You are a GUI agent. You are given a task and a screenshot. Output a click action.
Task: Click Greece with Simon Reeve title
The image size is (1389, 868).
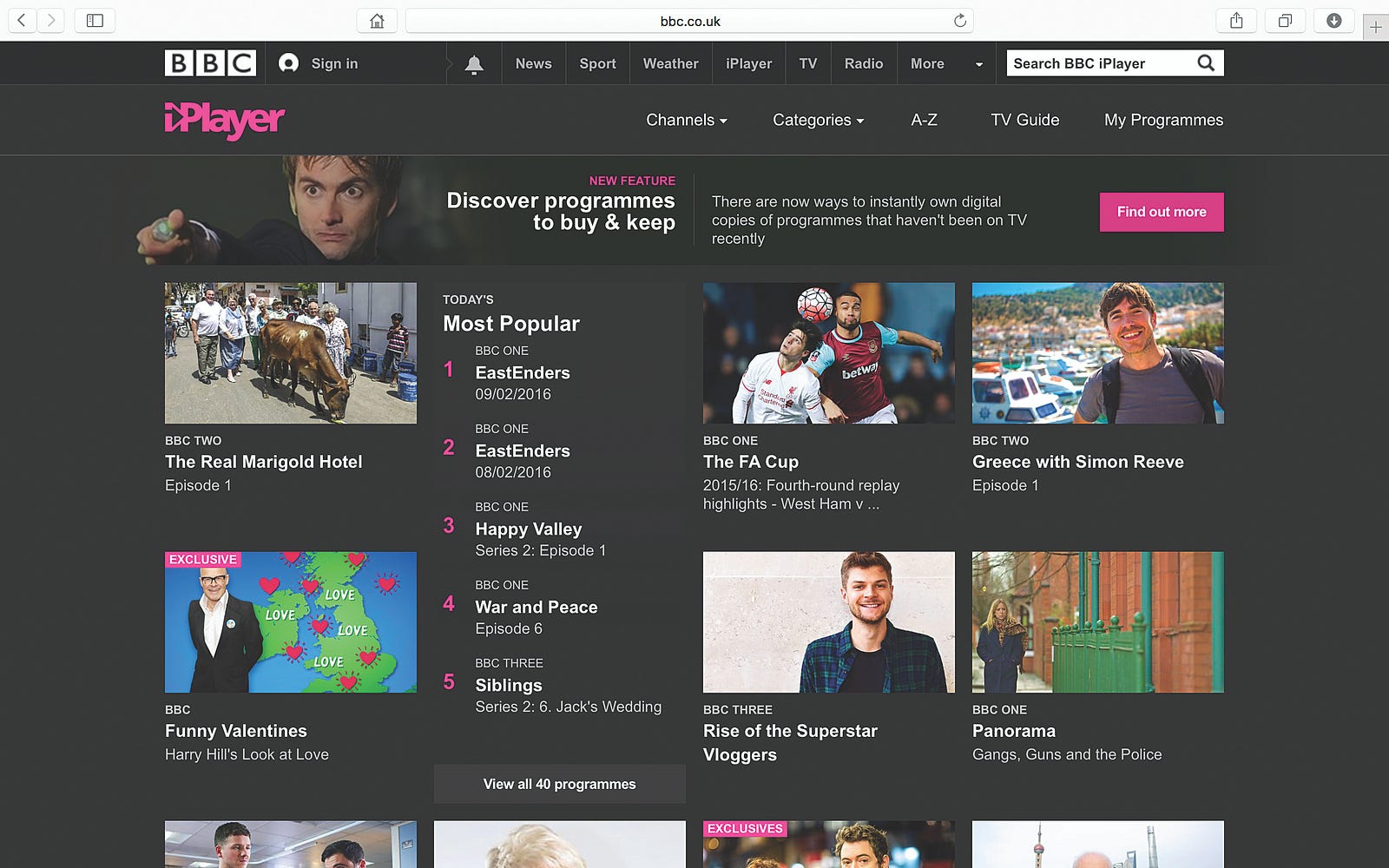pyautogui.click(x=1078, y=462)
